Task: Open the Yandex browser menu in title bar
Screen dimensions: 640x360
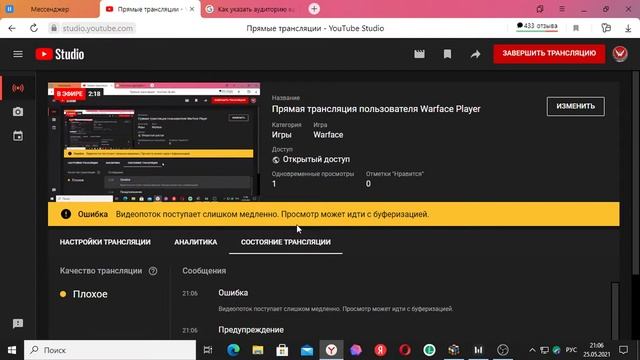Action: pyautogui.click(x=562, y=9)
